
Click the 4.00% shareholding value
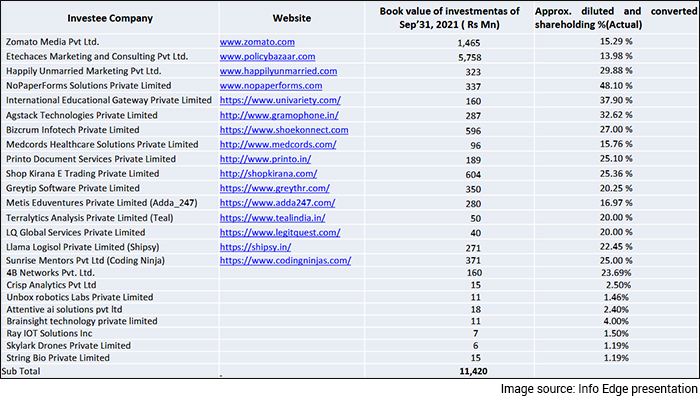click(x=616, y=321)
